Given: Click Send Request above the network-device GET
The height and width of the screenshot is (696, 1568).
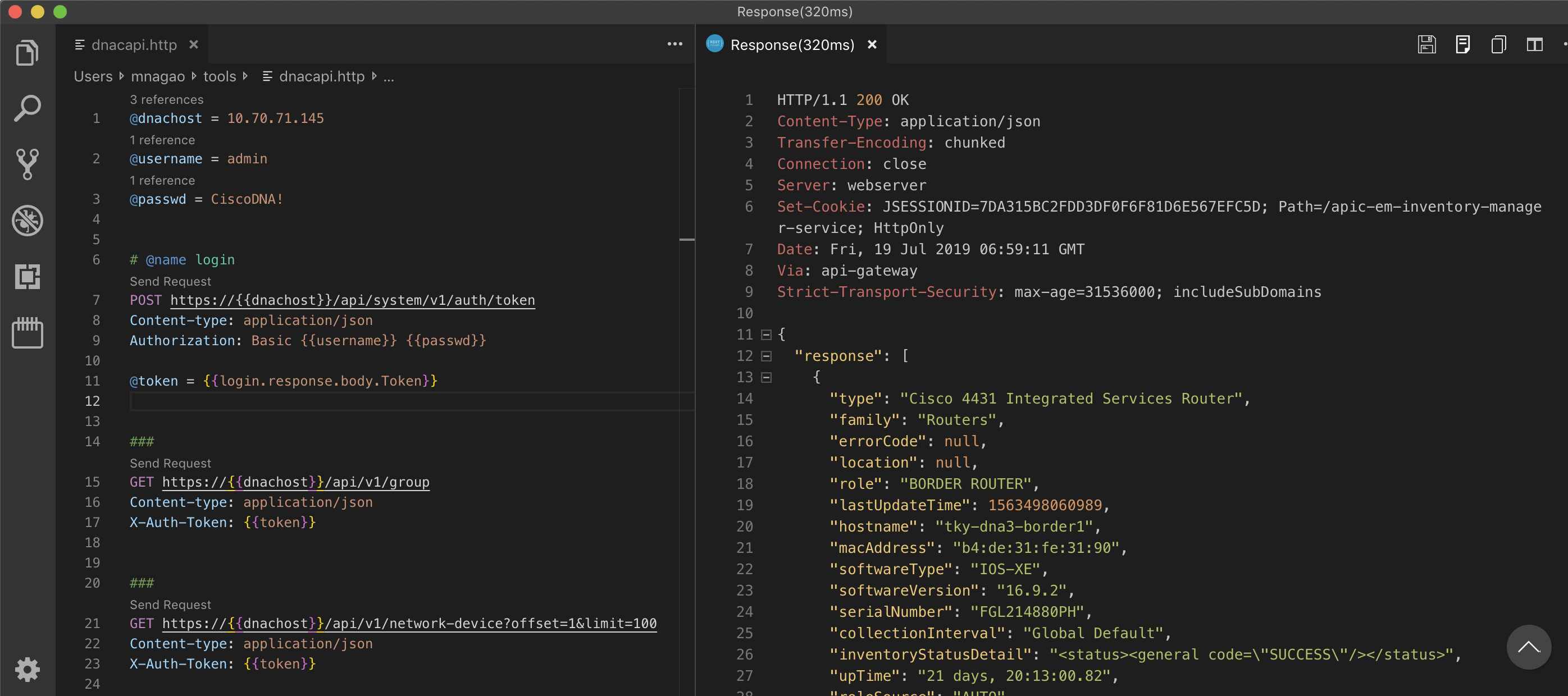Looking at the screenshot, I should [x=170, y=604].
